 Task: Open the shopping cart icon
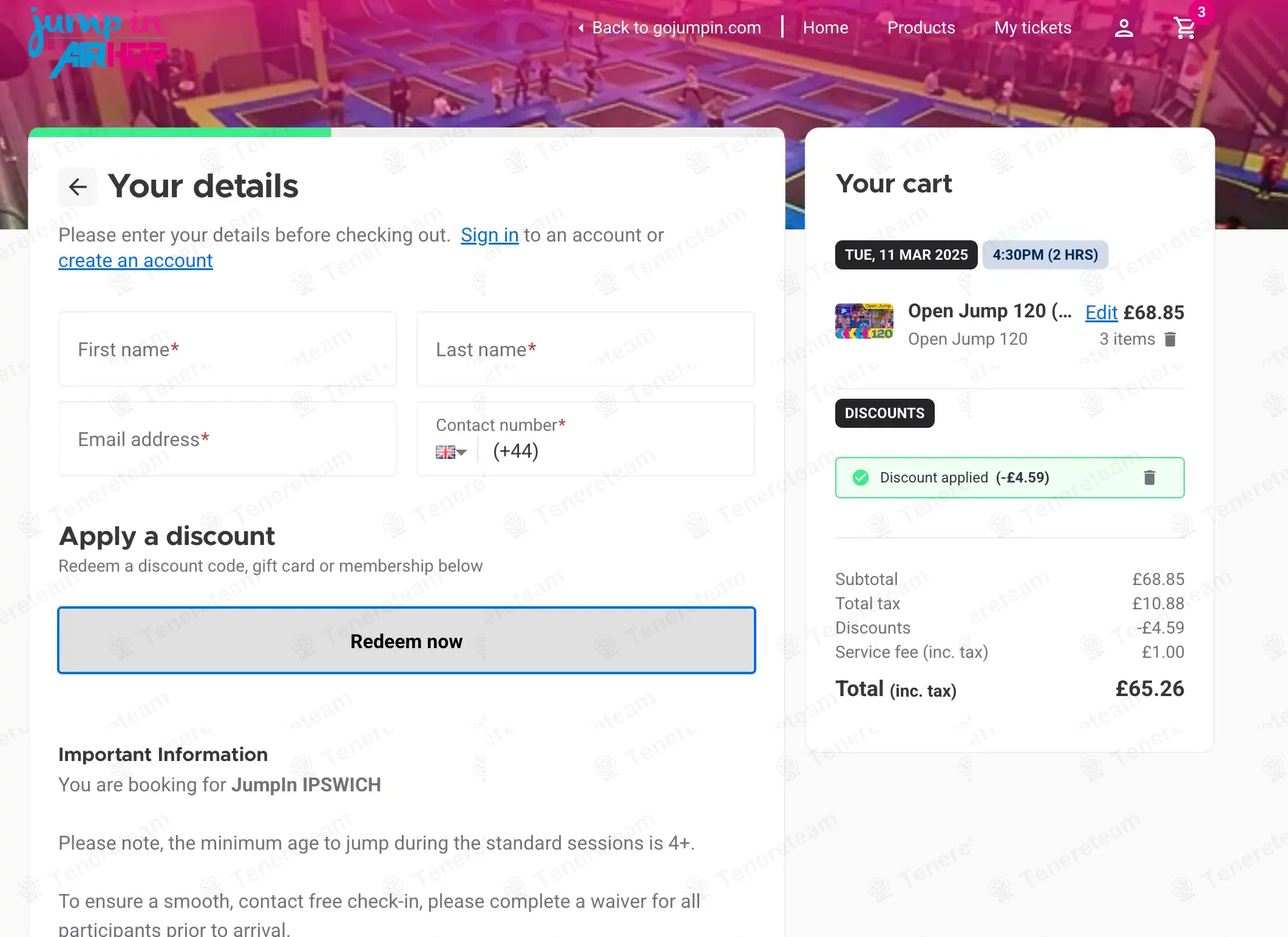pos(1184,28)
